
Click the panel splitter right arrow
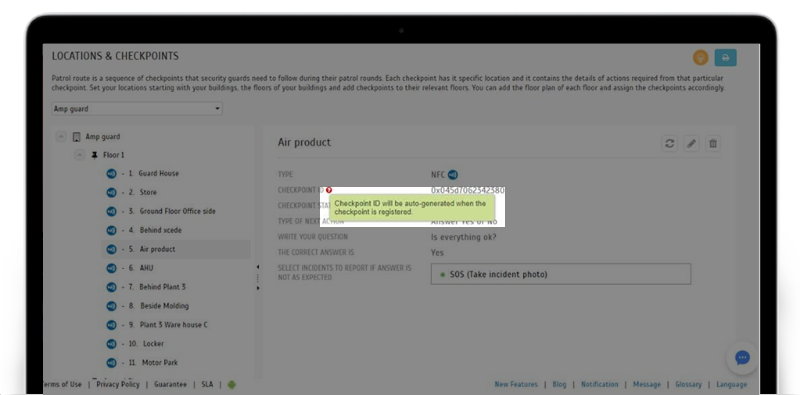pos(258,288)
